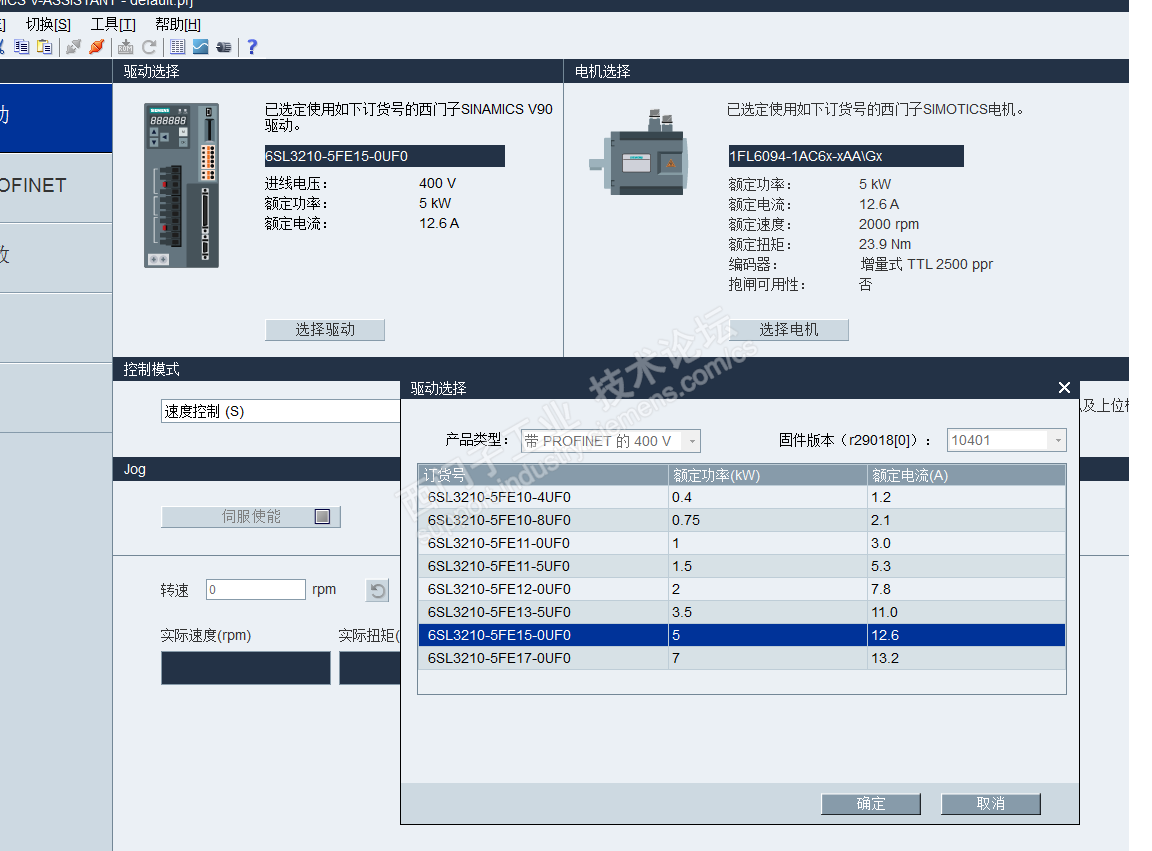Confirm with the 确定 button
The height and width of the screenshot is (851, 1152).
(871, 804)
